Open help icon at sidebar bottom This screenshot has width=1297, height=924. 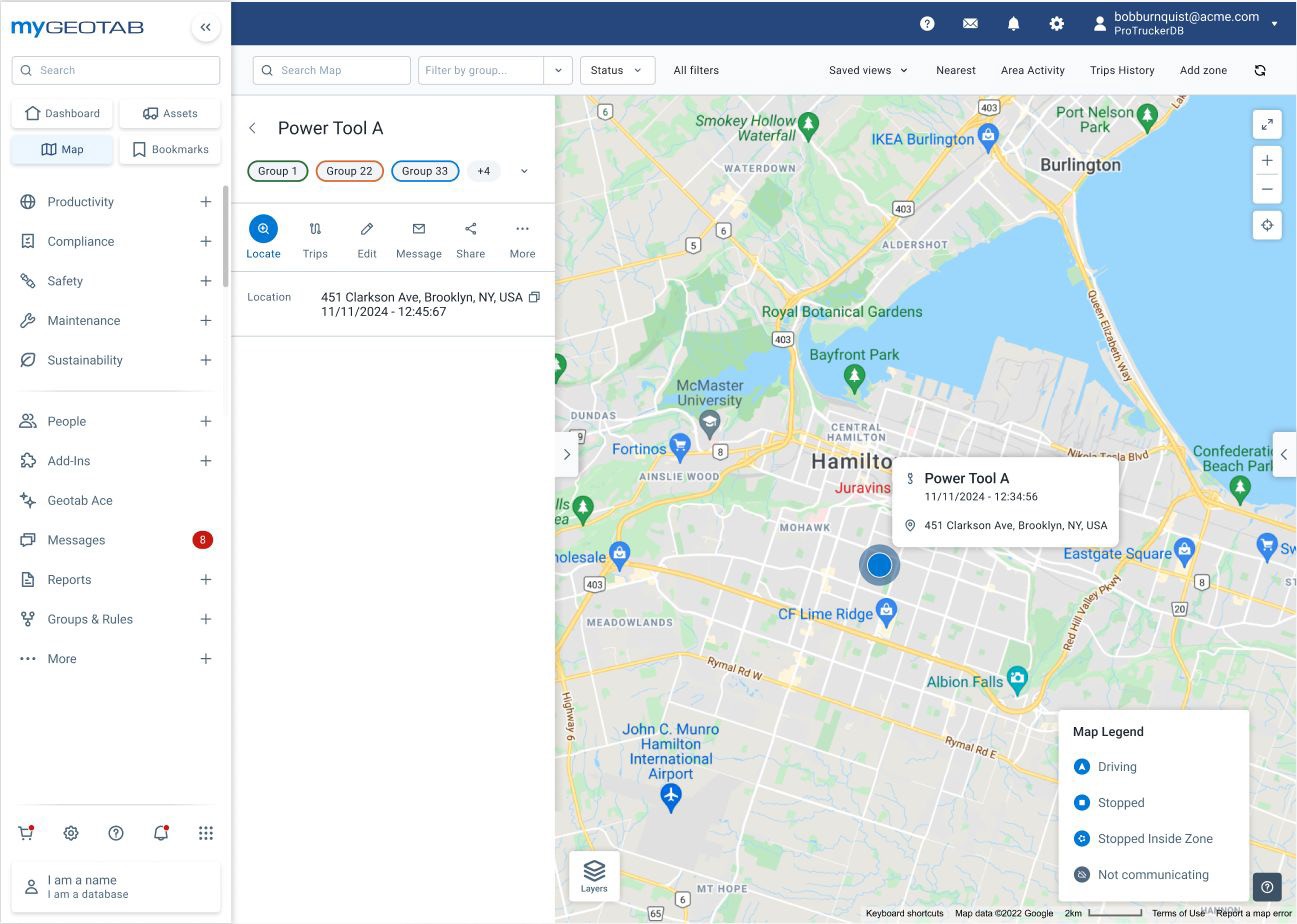click(x=116, y=833)
